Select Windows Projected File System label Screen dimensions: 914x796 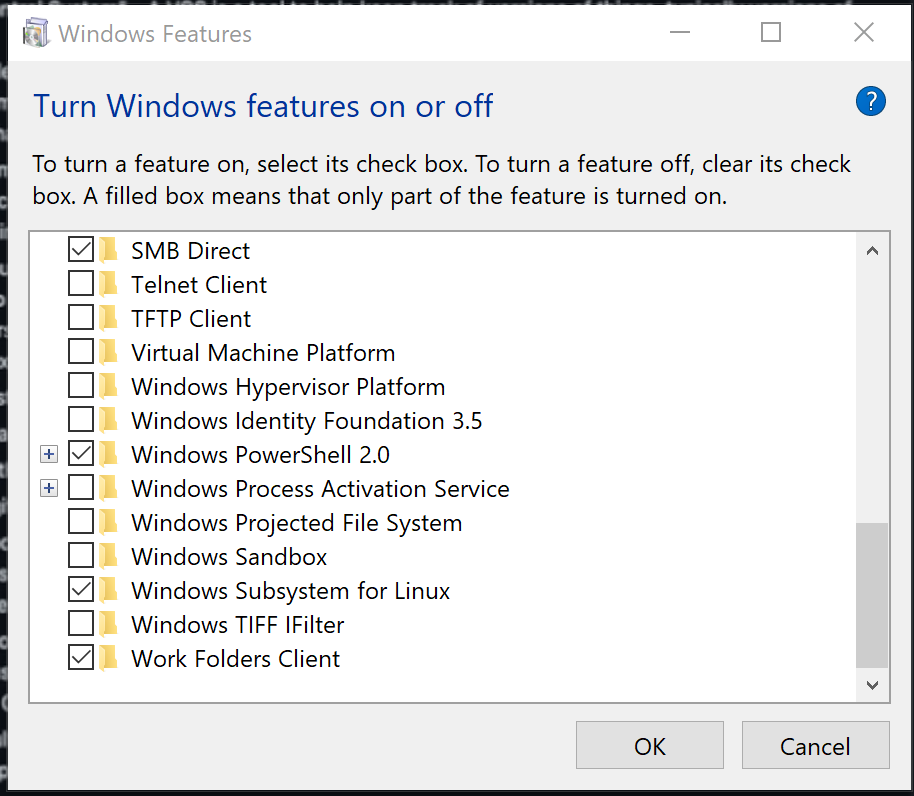[297, 523]
